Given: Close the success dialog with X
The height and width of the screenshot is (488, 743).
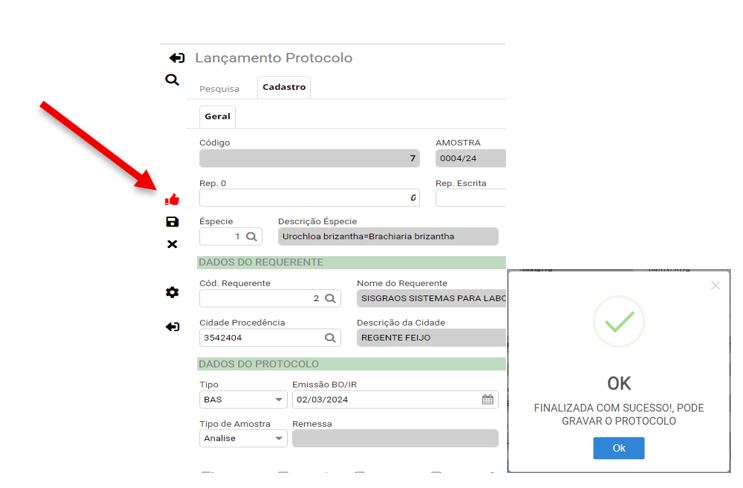Looking at the screenshot, I should click(714, 286).
